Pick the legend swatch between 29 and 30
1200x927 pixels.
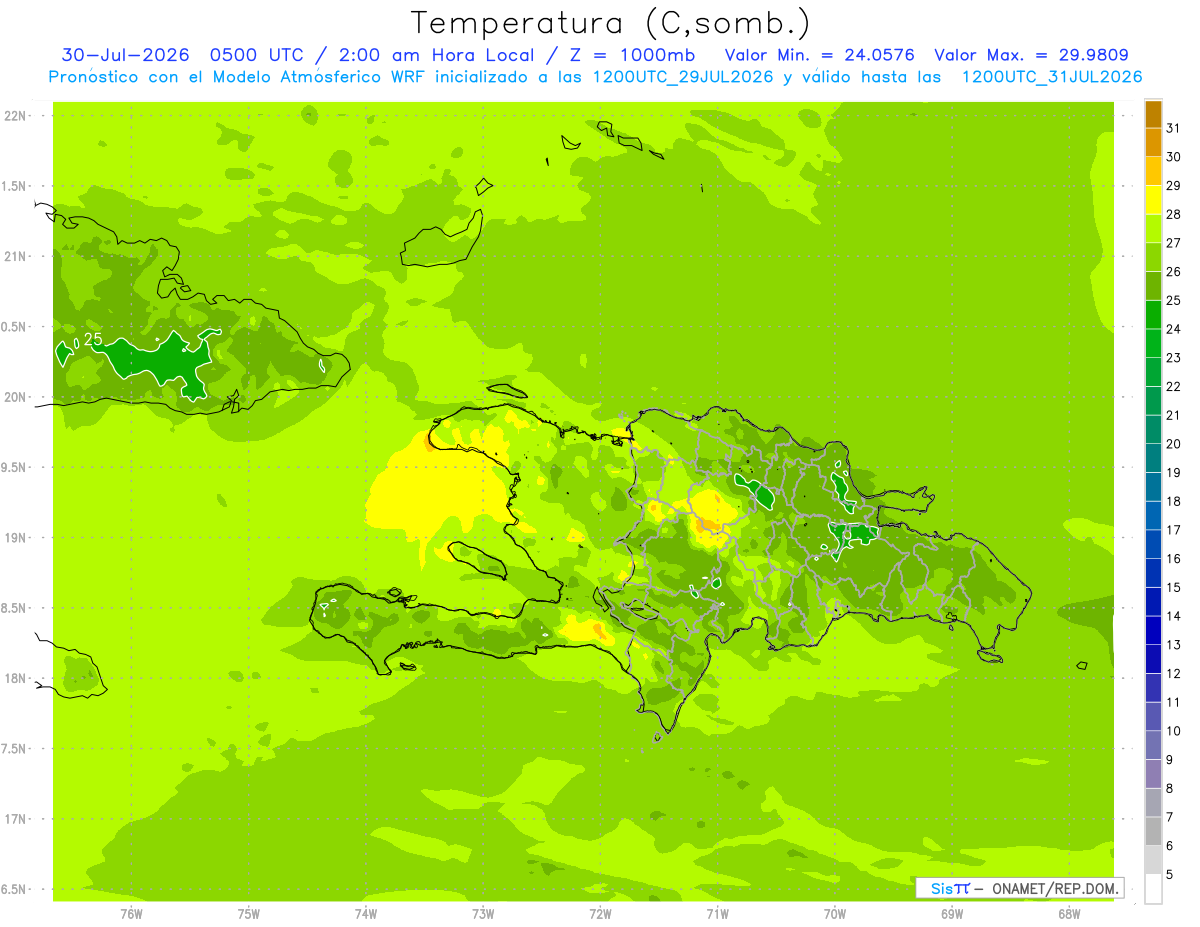(x=1153, y=171)
